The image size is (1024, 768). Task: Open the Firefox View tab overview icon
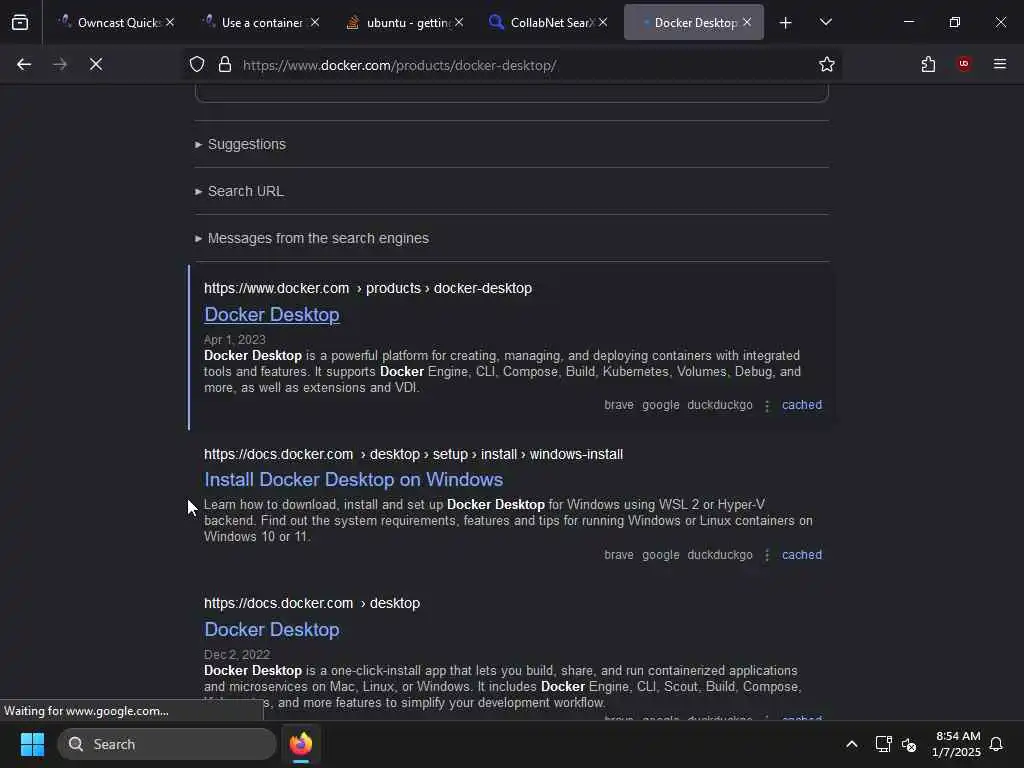[x=20, y=22]
